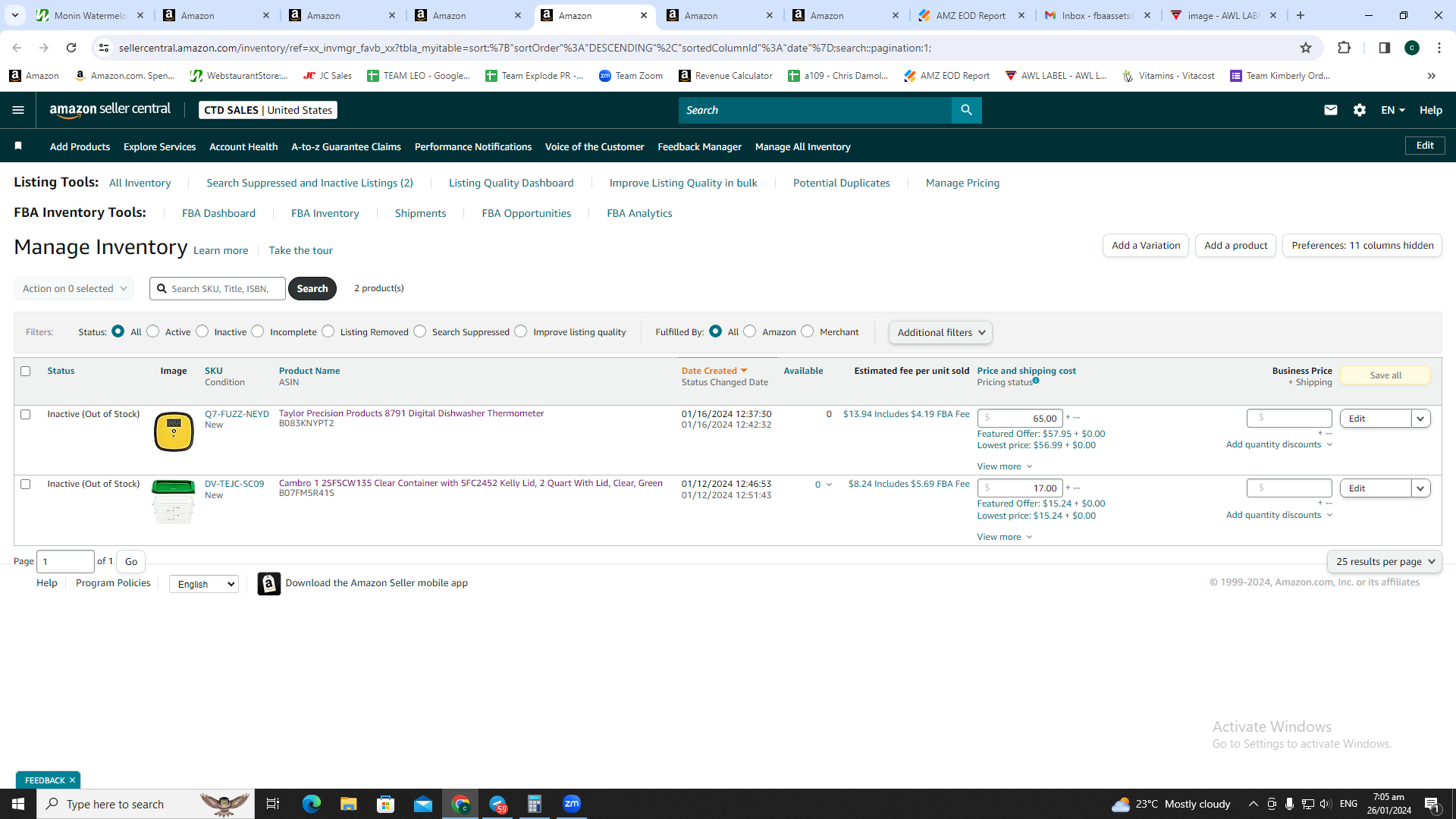Click the Amazon Seller mobile app icon

click(x=268, y=583)
